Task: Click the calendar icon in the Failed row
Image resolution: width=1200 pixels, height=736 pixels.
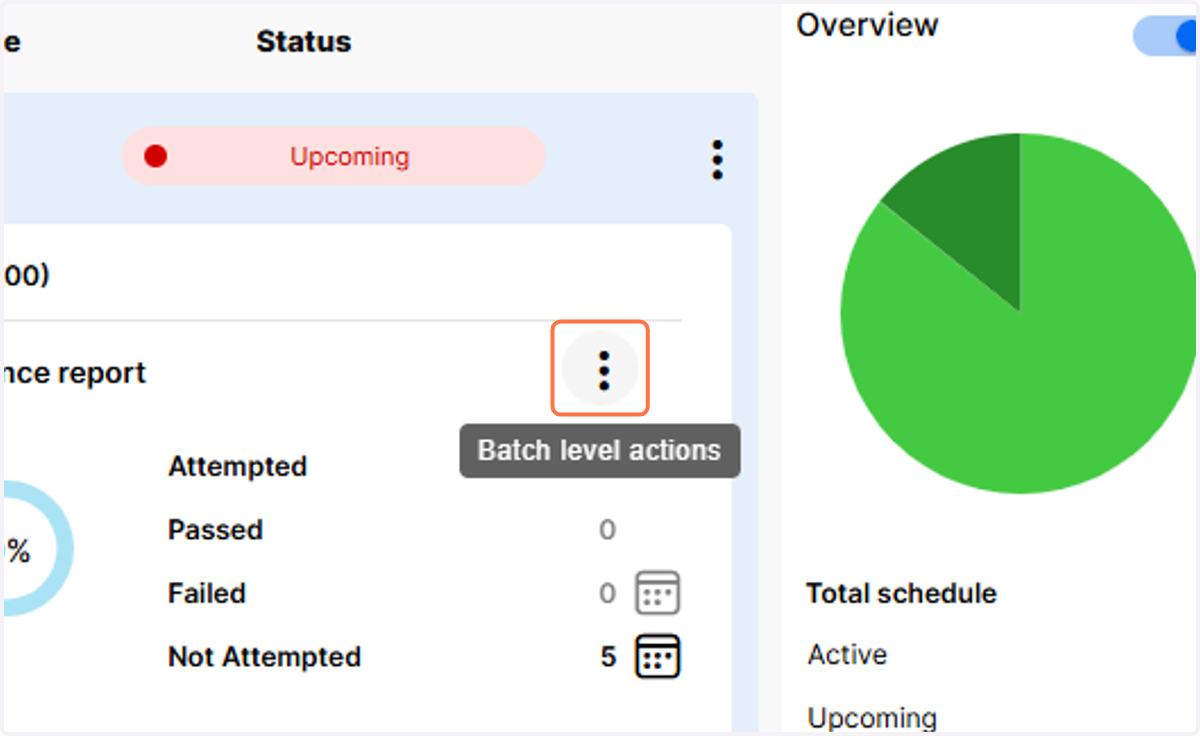Action: point(658,593)
